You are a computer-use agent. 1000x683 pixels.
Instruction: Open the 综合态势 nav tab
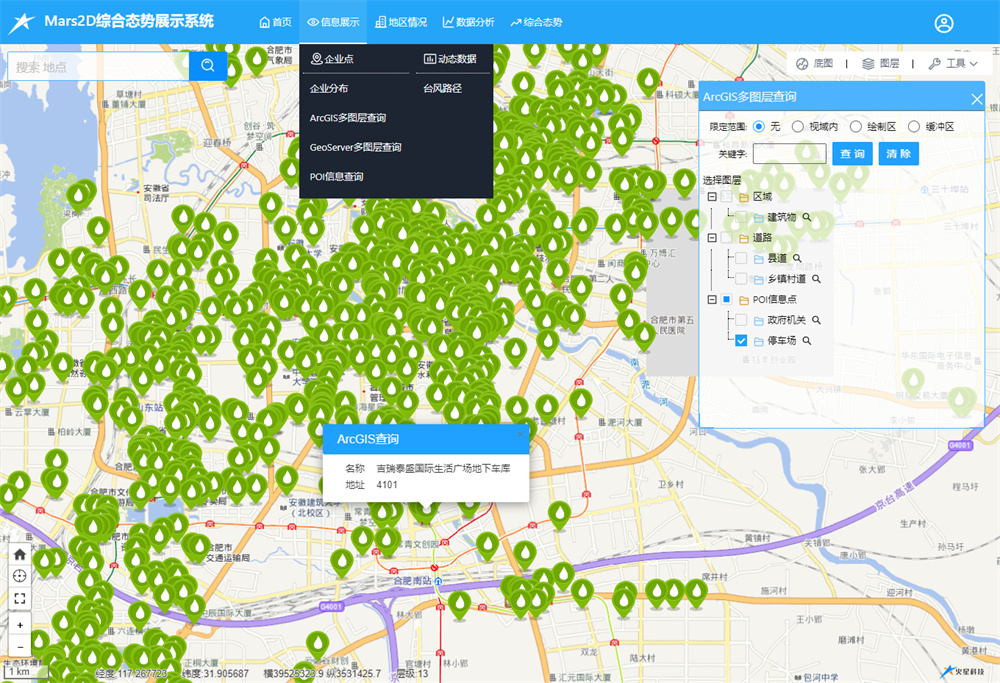click(536, 22)
